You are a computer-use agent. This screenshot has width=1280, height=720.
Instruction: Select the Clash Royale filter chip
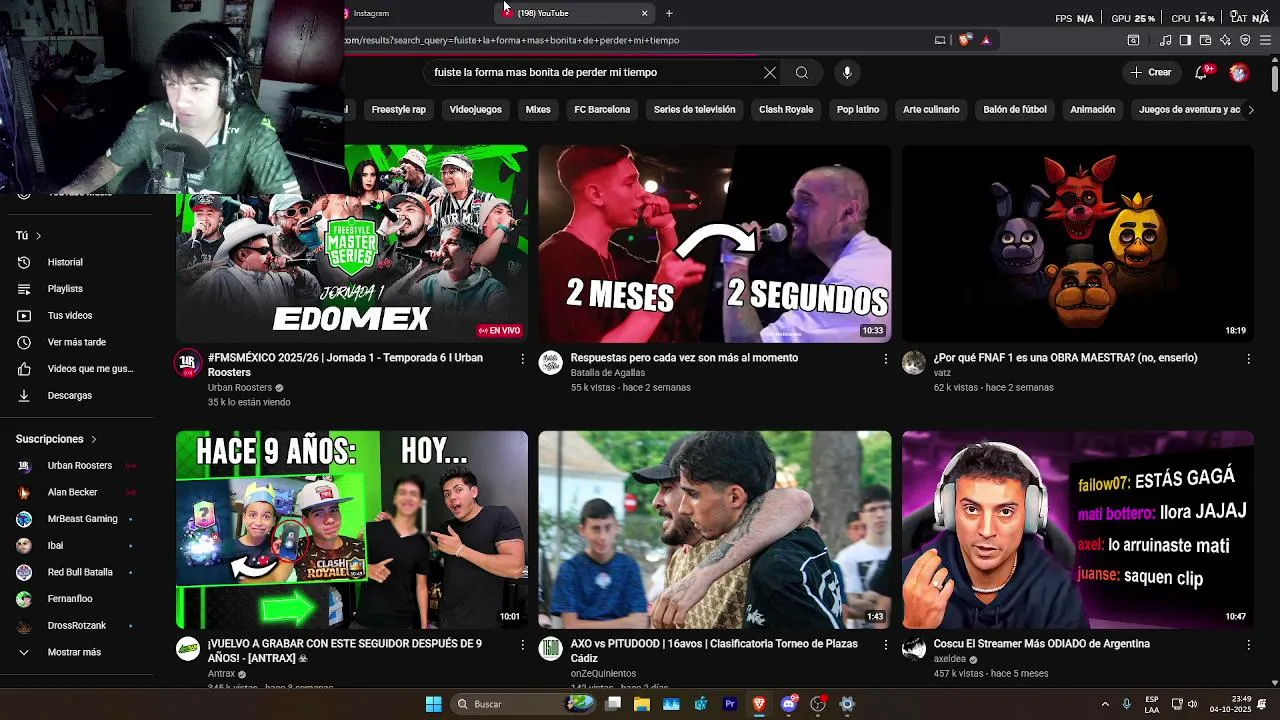coord(786,110)
